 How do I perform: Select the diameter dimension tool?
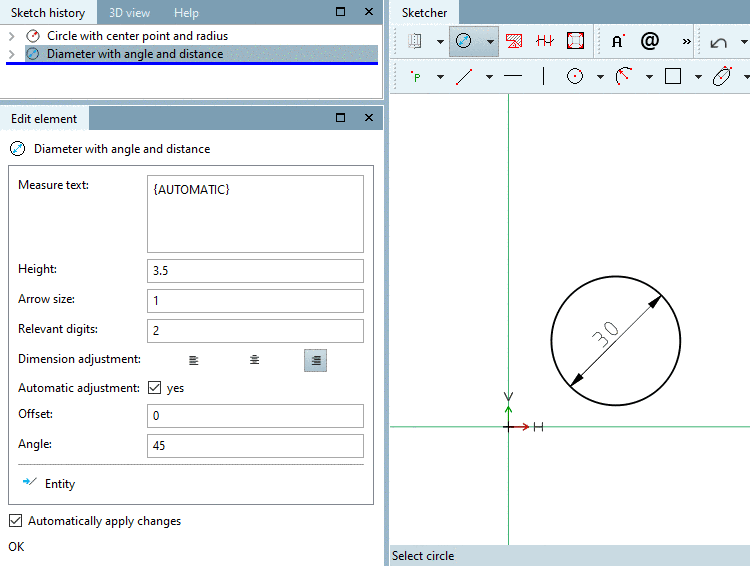(x=464, y=42)
